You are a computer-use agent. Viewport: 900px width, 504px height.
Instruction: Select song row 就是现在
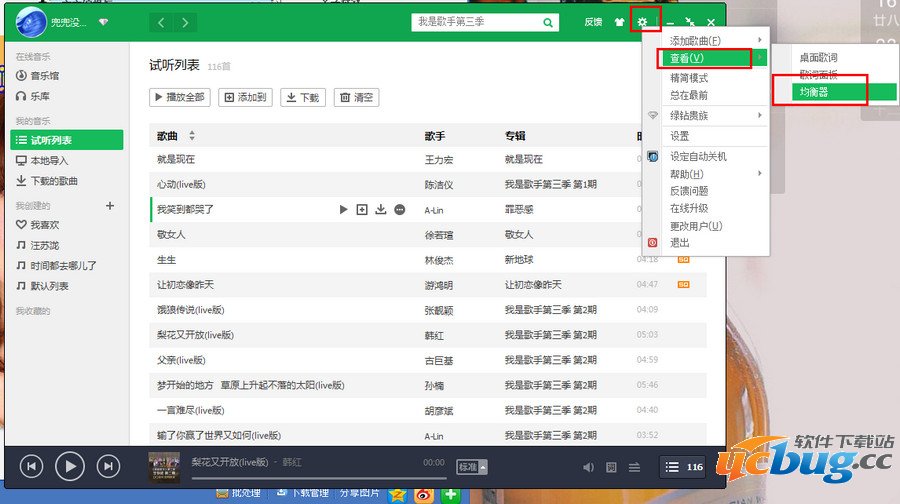[428, 160]
